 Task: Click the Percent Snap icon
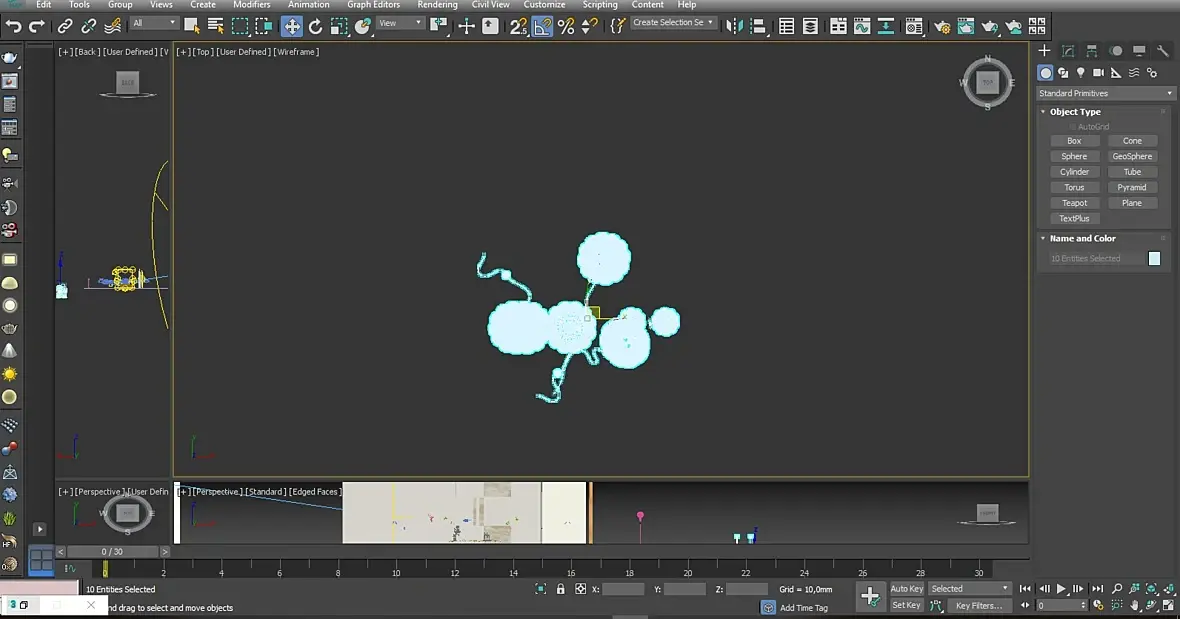(566, 26)
